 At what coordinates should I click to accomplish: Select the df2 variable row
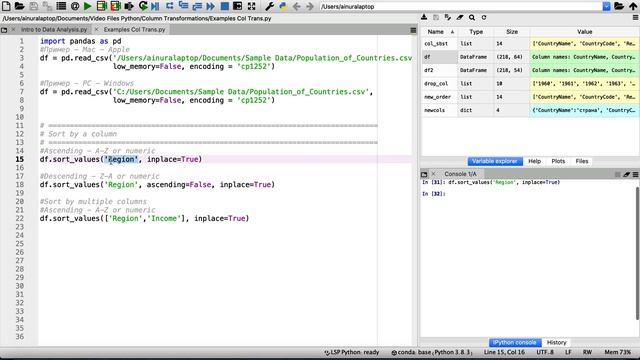point(530,70)
